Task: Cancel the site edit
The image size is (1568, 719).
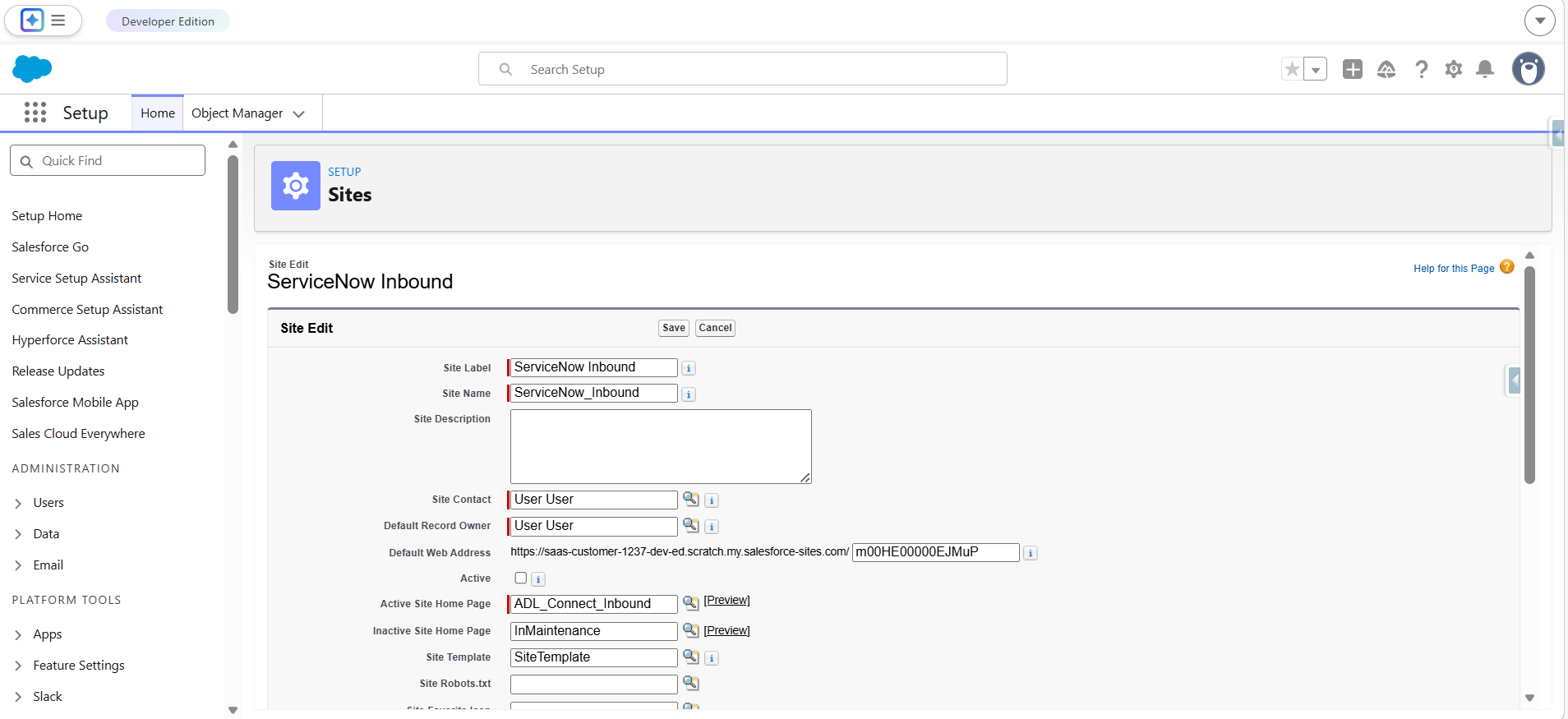Action: 715,328
